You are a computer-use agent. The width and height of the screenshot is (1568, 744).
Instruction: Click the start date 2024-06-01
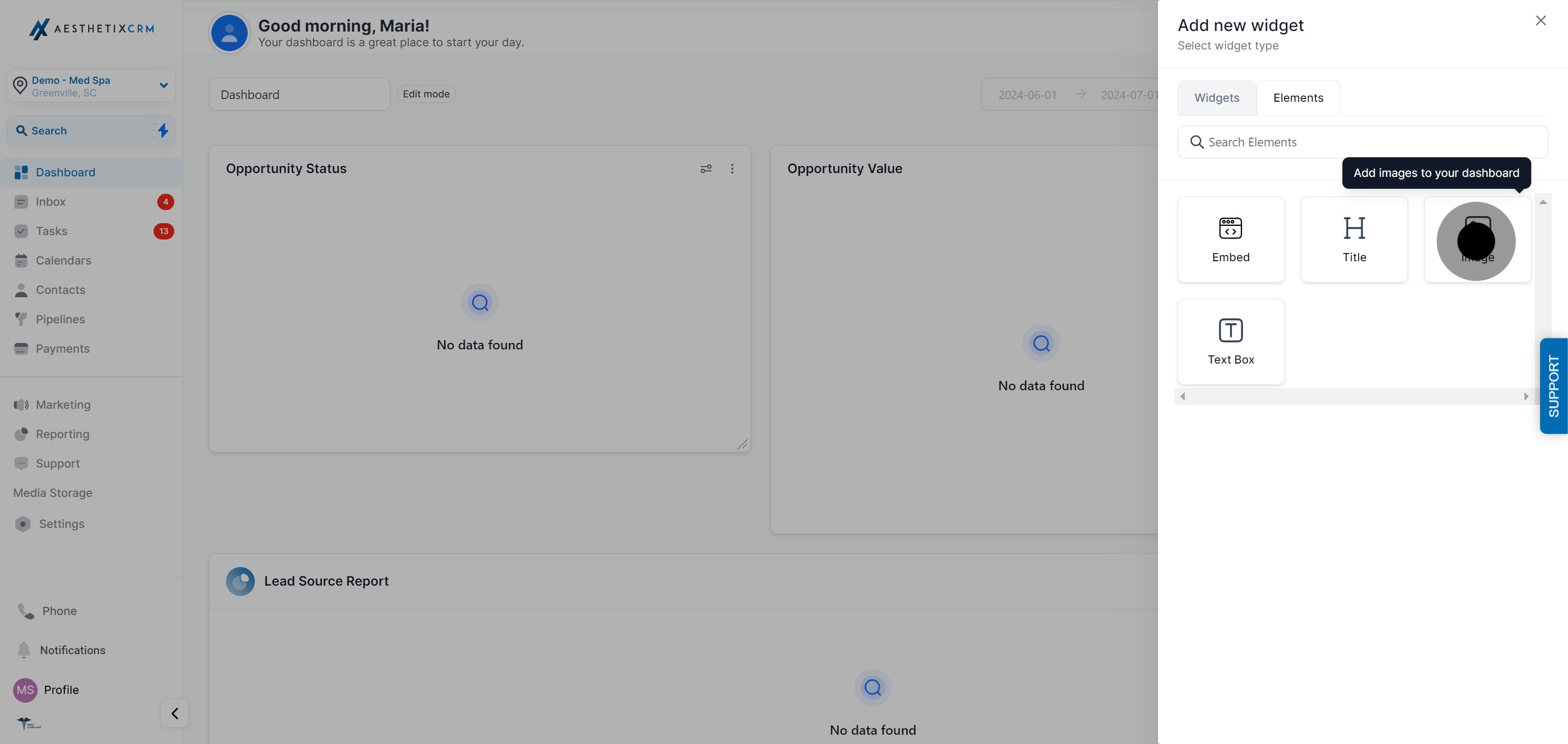click(x=1027, y=95)
